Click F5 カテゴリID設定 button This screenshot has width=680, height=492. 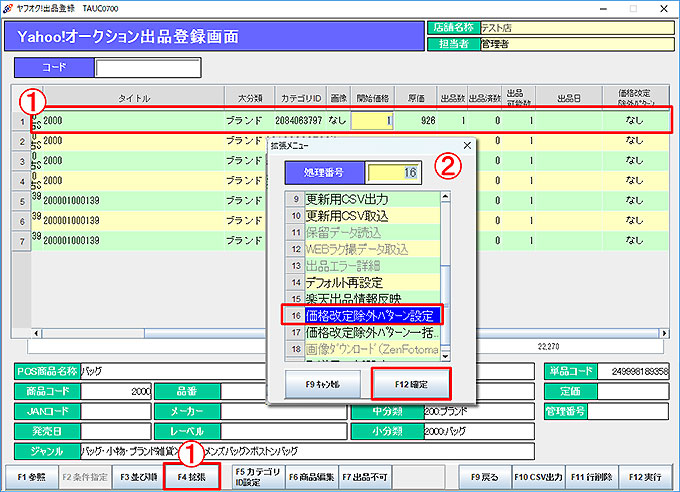(x=258, y=477)
